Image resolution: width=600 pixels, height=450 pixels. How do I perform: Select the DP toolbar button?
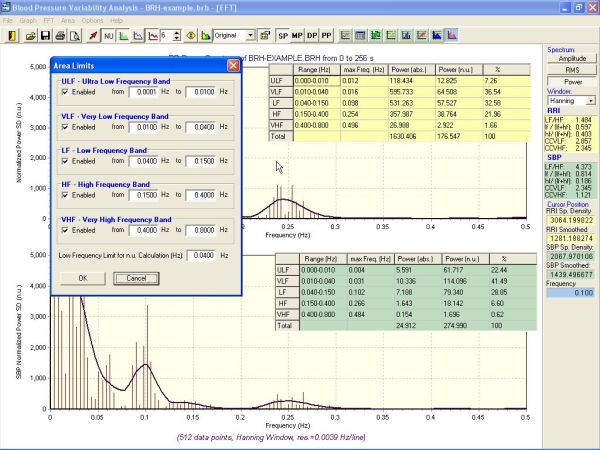pyautogui.click(x=312, y=35)
